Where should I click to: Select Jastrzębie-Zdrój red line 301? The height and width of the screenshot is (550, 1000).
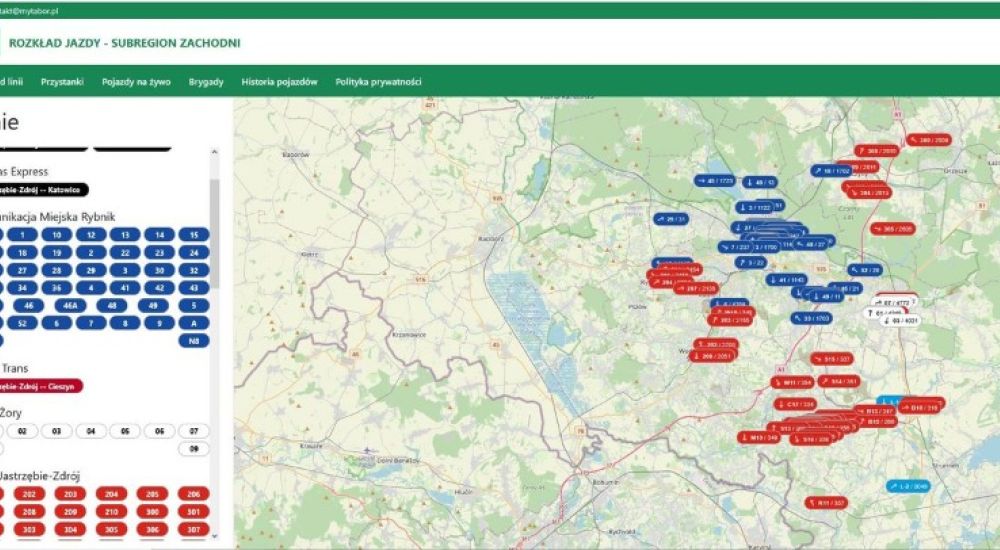click(x=194, y=512)
